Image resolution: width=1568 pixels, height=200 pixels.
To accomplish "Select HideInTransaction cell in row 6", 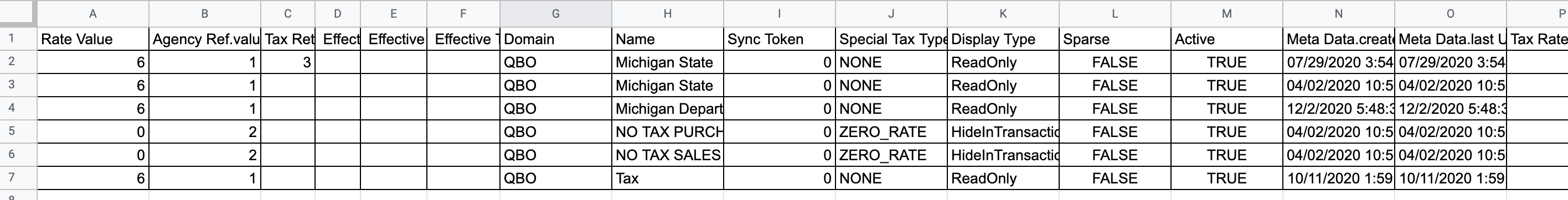I will tap(1003, 155).
